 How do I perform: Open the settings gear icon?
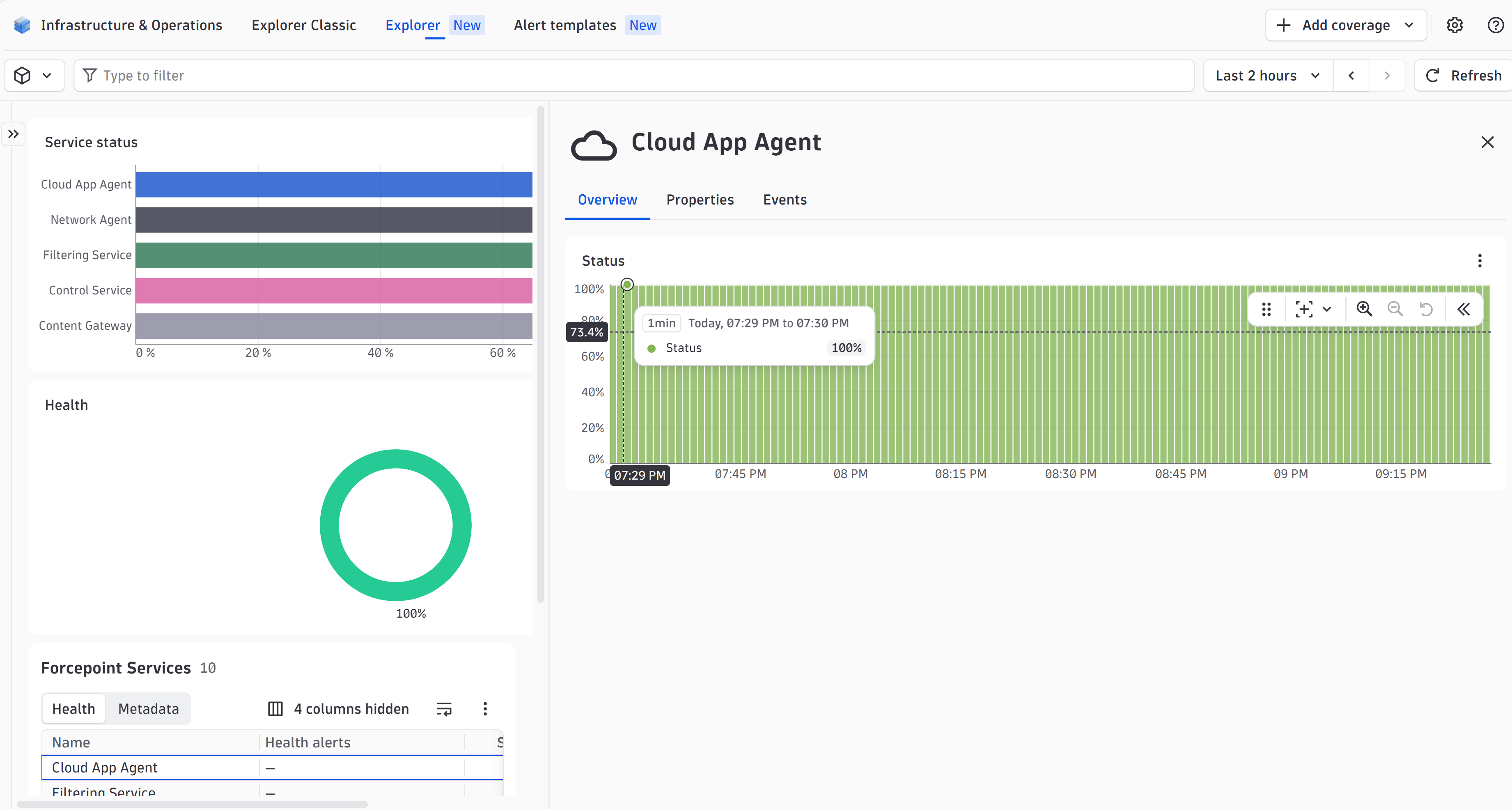(x=1455, y=25)
